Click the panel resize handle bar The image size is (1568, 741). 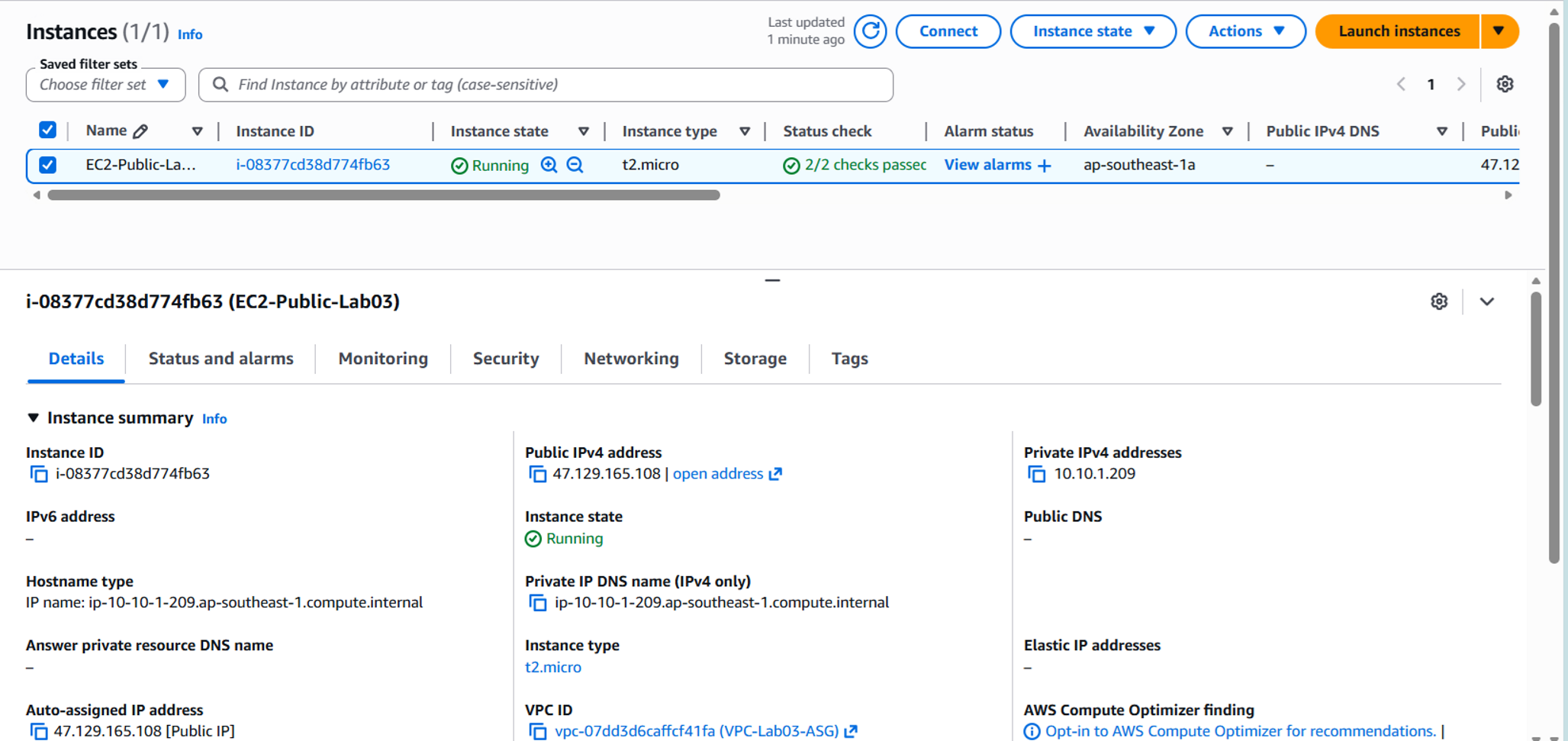coord(772,280)
